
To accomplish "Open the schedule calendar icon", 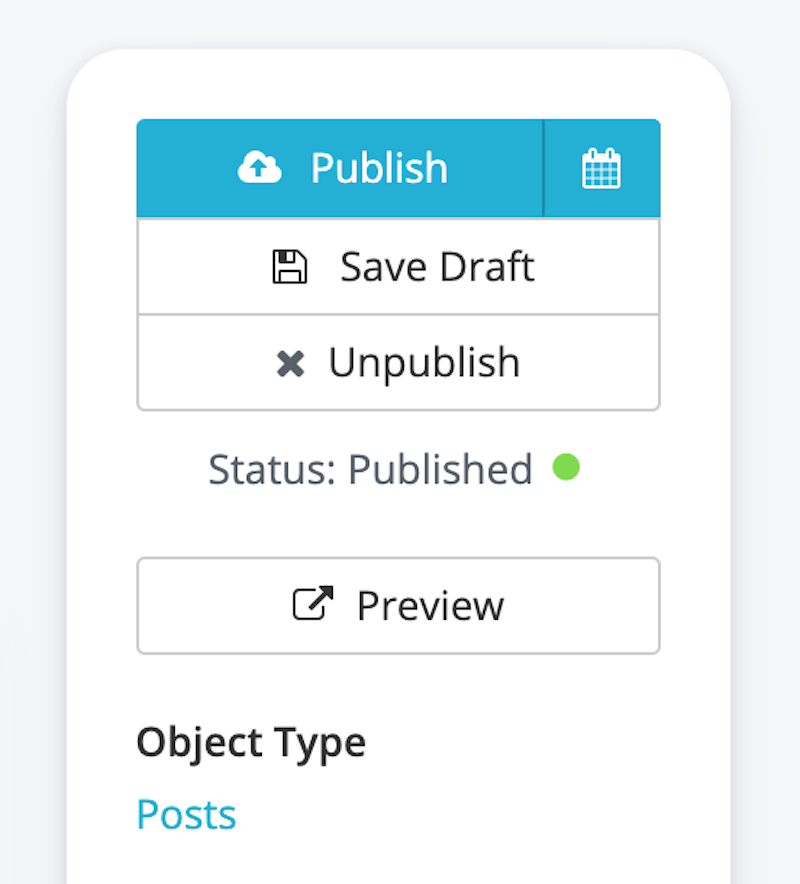I will click(601, 168).
